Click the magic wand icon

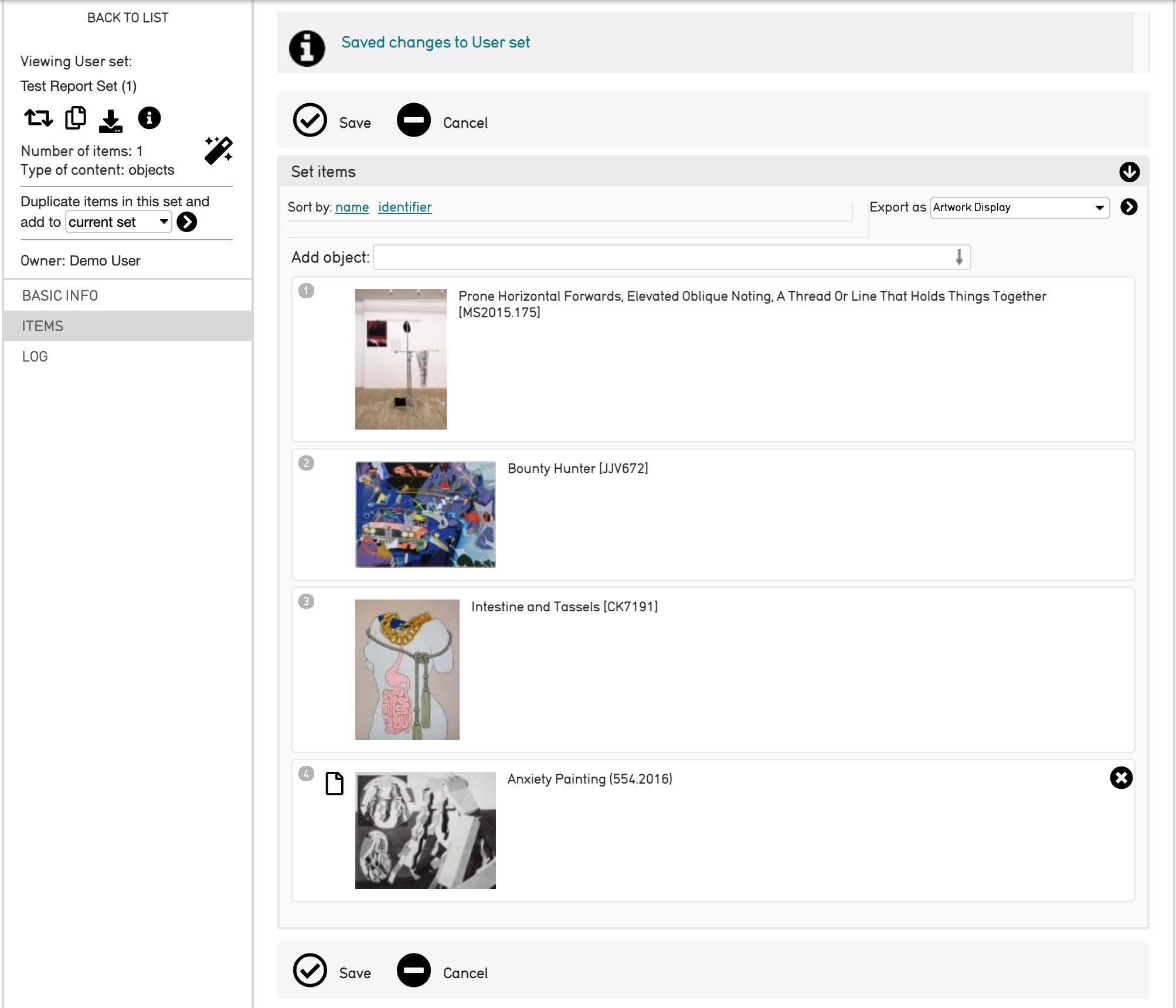tap(219, 151)
